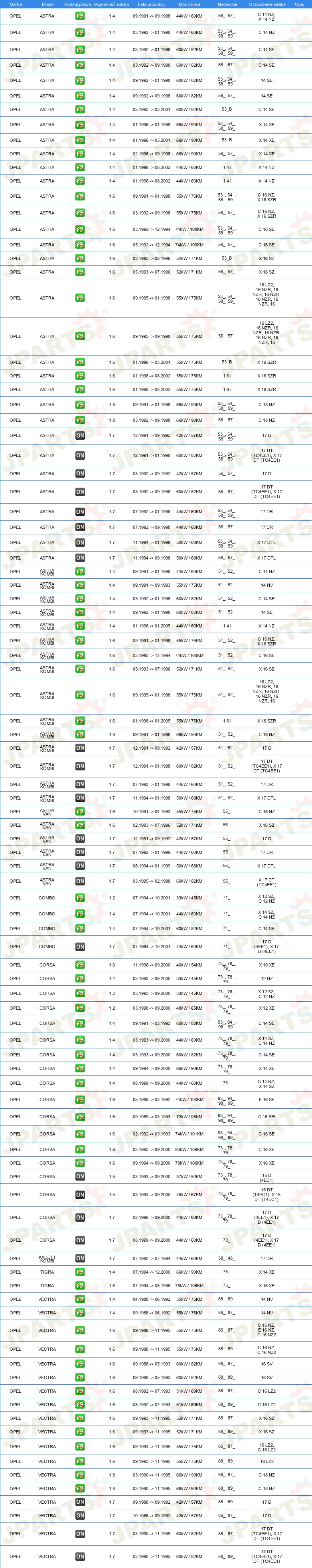The height and width of the screenshot is (1568, 312).
Task: Click engine code C 16 NZ, E 16 NZ, C 16 NZ2
Action: click(x=267, y=1330)
